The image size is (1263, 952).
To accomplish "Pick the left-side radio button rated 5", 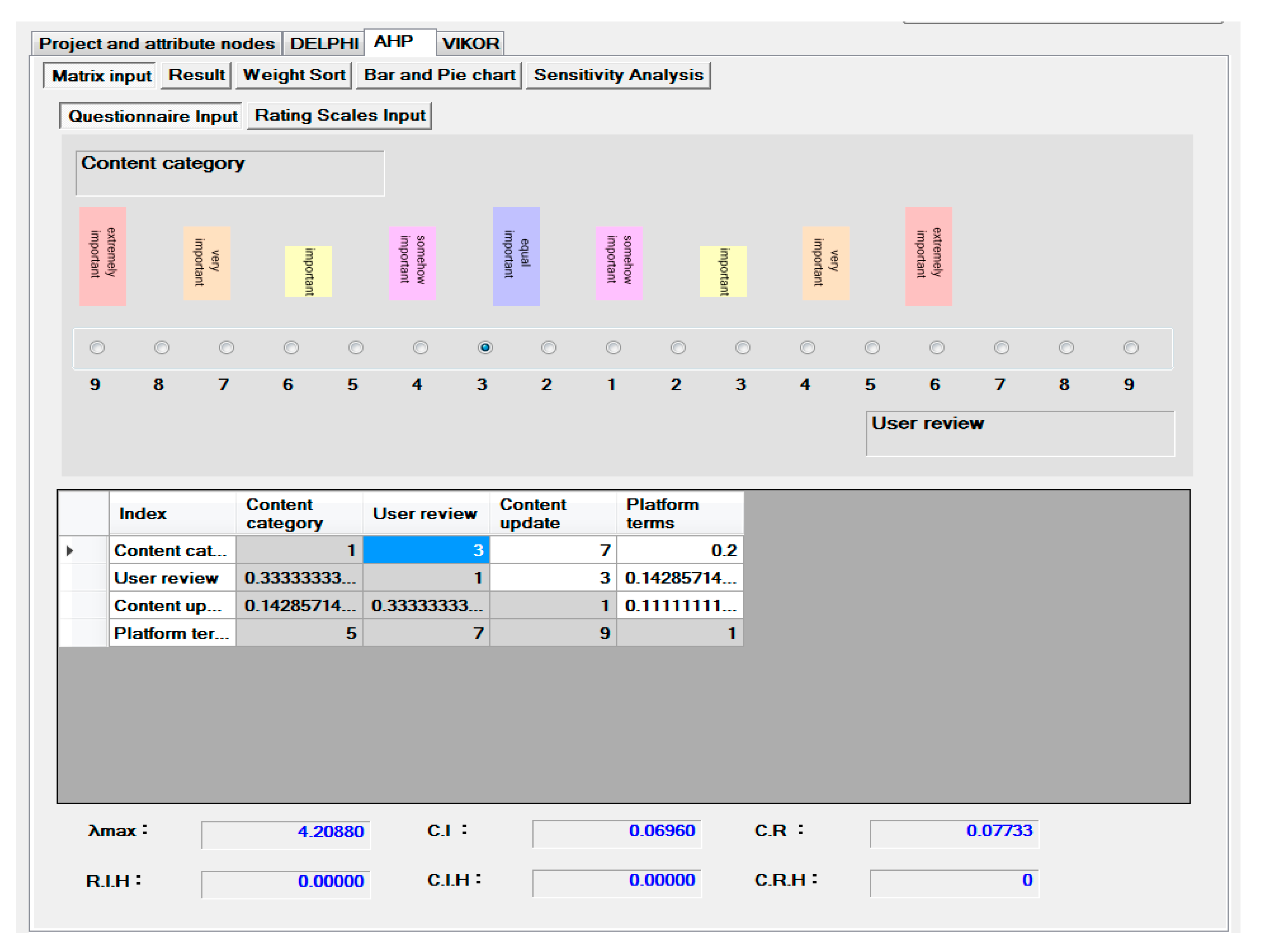I will pyautogui.click(x=356, y=348).
